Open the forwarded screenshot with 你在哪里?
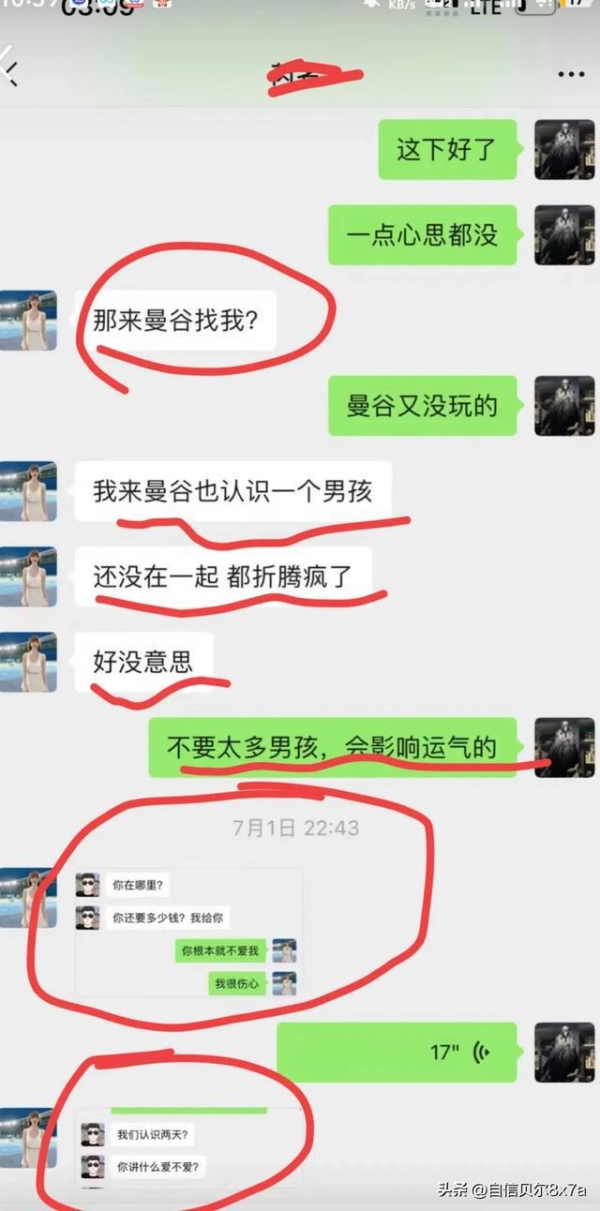This screenshot has height=1211, width=600. tap(188, 932)
